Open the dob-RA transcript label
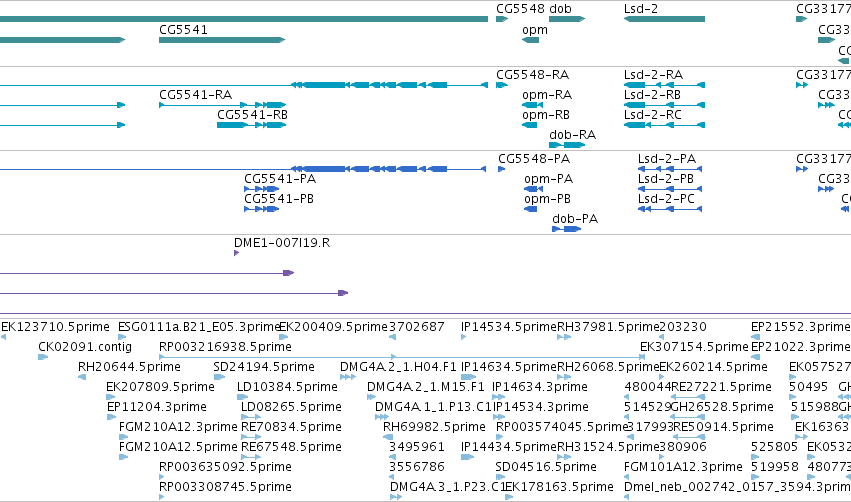This screenshot has height=502, width=851. [x=573, y=135]
